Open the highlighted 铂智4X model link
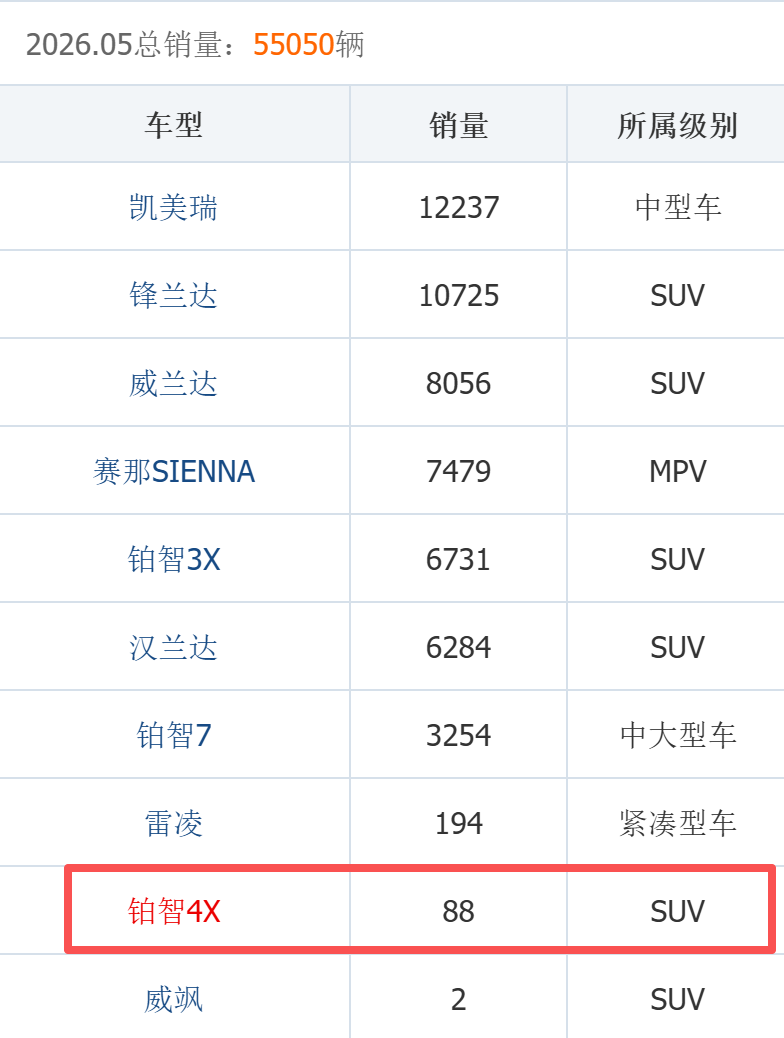This screenshot has width=784, height=1038. [x=173, y=912]
